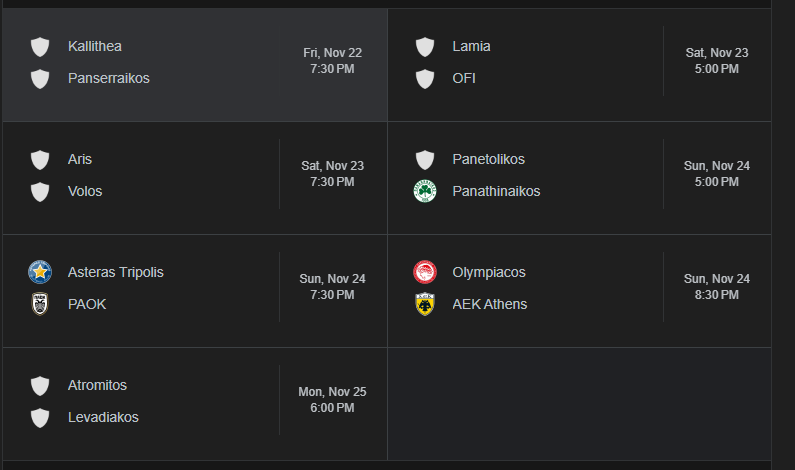Image resolution: width=795 pixels, height=470 pixels.
Task: Click the Panetolikos shield icon
Action: [x=425, y=160]
